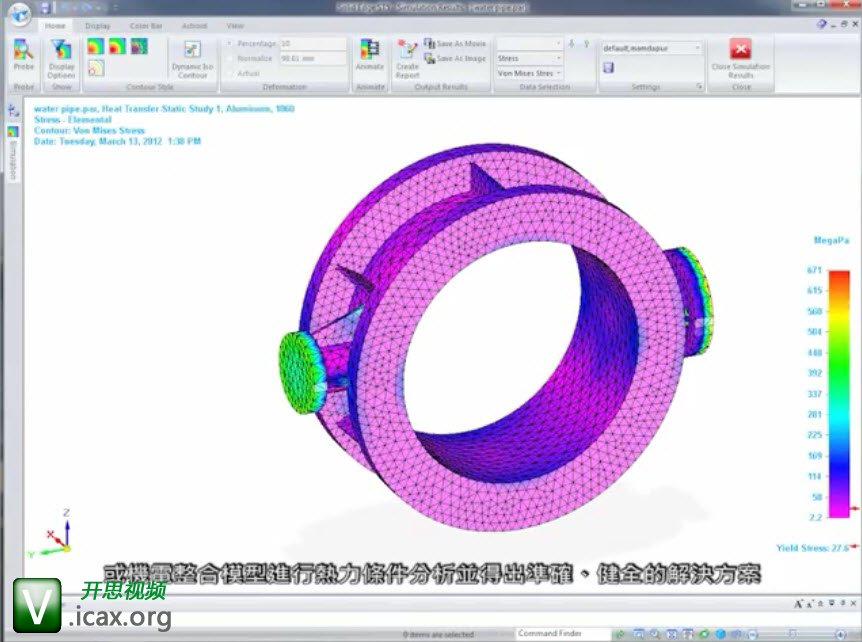Click the Percentage value field
Screen dimensions: 862x642
pos(313,43)
